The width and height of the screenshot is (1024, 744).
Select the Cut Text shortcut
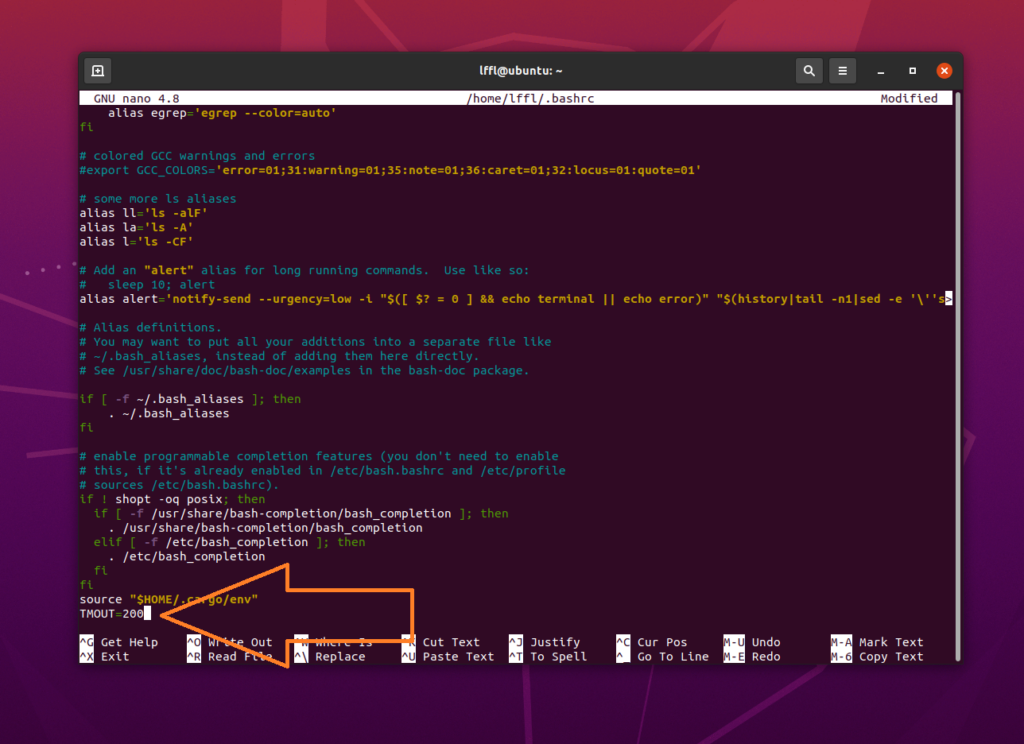click(x=450, y=642)
